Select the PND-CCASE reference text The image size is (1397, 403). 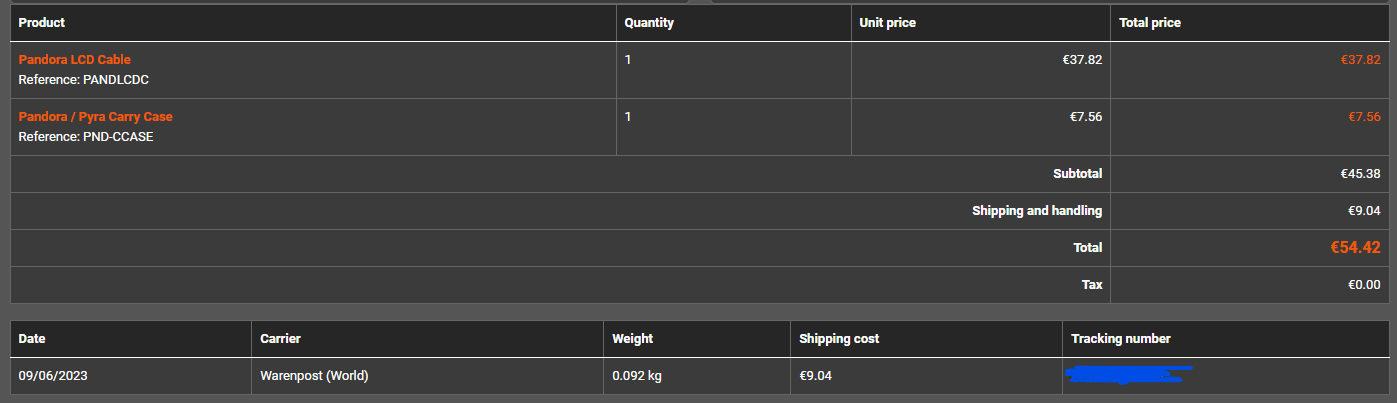pos(118,137)
